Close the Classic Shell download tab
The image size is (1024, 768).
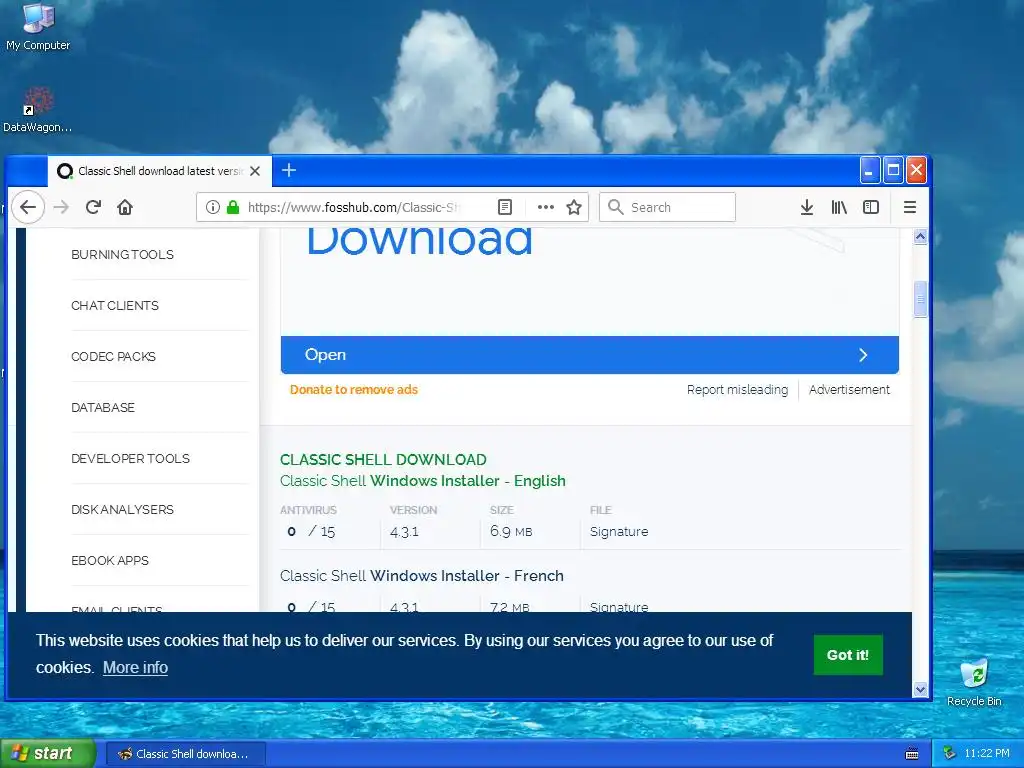coord(255,171)
